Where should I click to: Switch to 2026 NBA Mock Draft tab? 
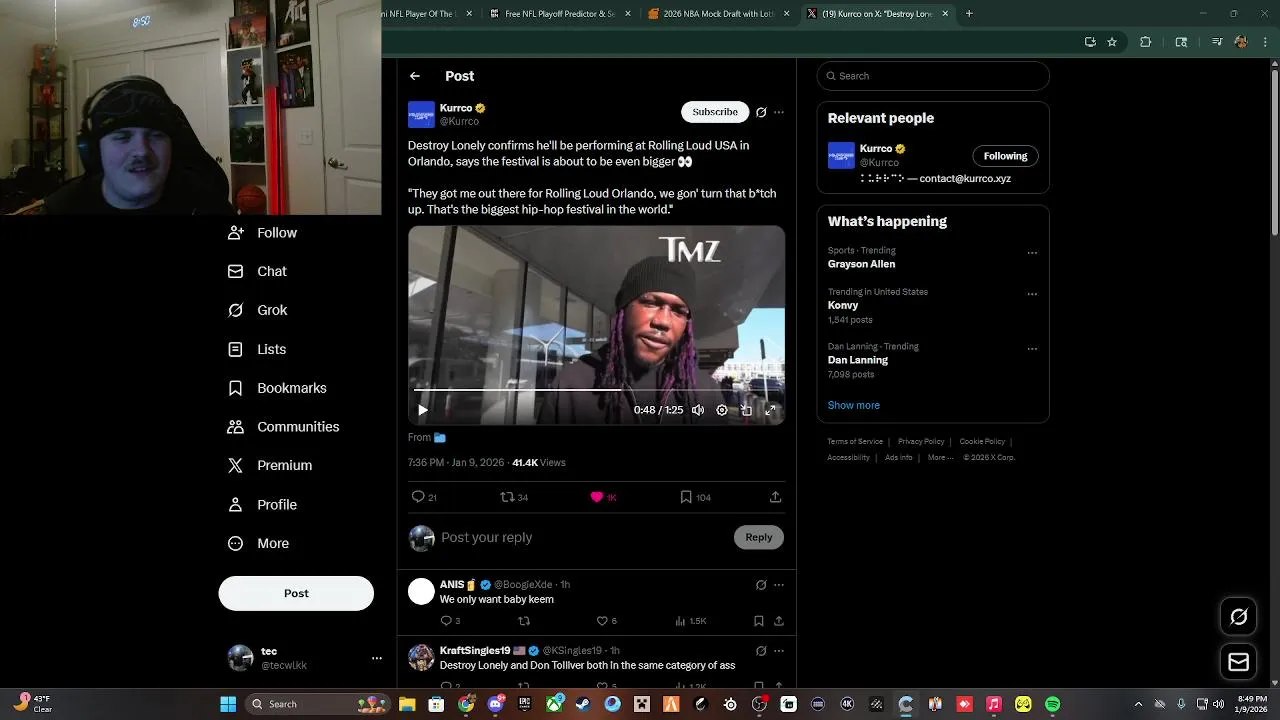[719, 14]
